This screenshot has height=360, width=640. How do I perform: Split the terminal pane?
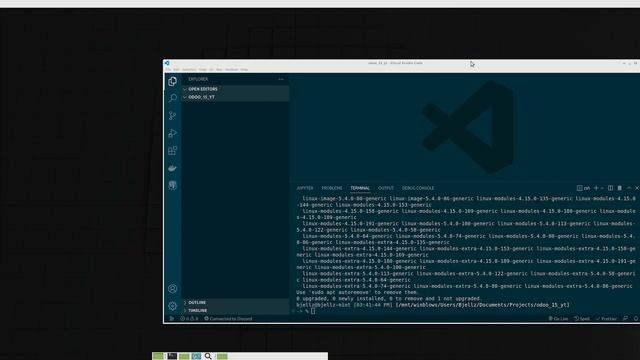coord(610,188)
